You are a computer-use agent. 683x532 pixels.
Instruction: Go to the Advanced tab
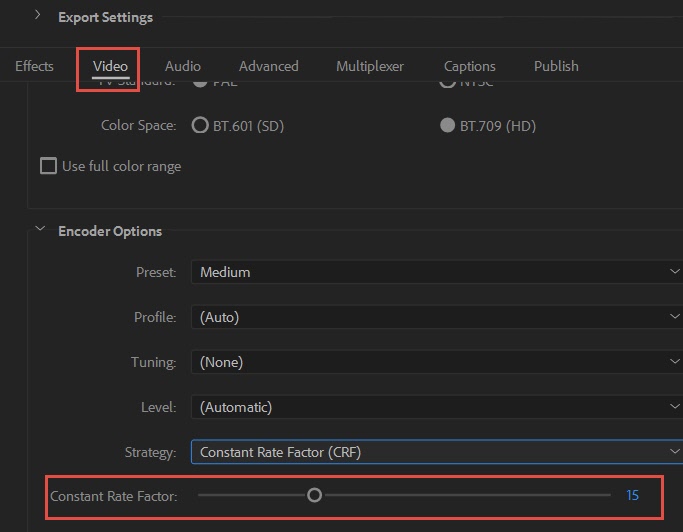tap(269, 66)
